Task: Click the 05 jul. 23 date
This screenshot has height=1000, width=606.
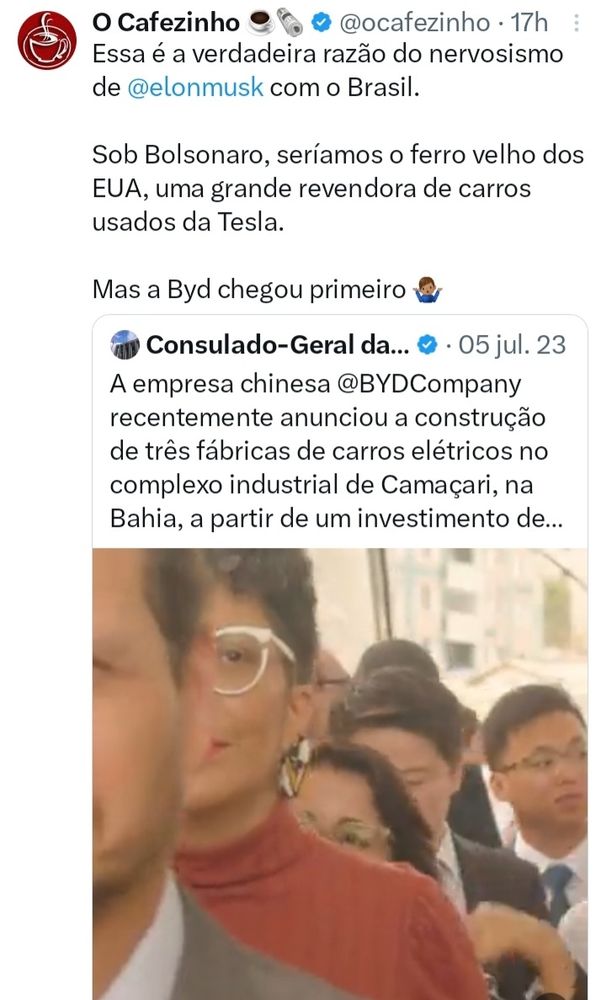Action: (512, 345)
